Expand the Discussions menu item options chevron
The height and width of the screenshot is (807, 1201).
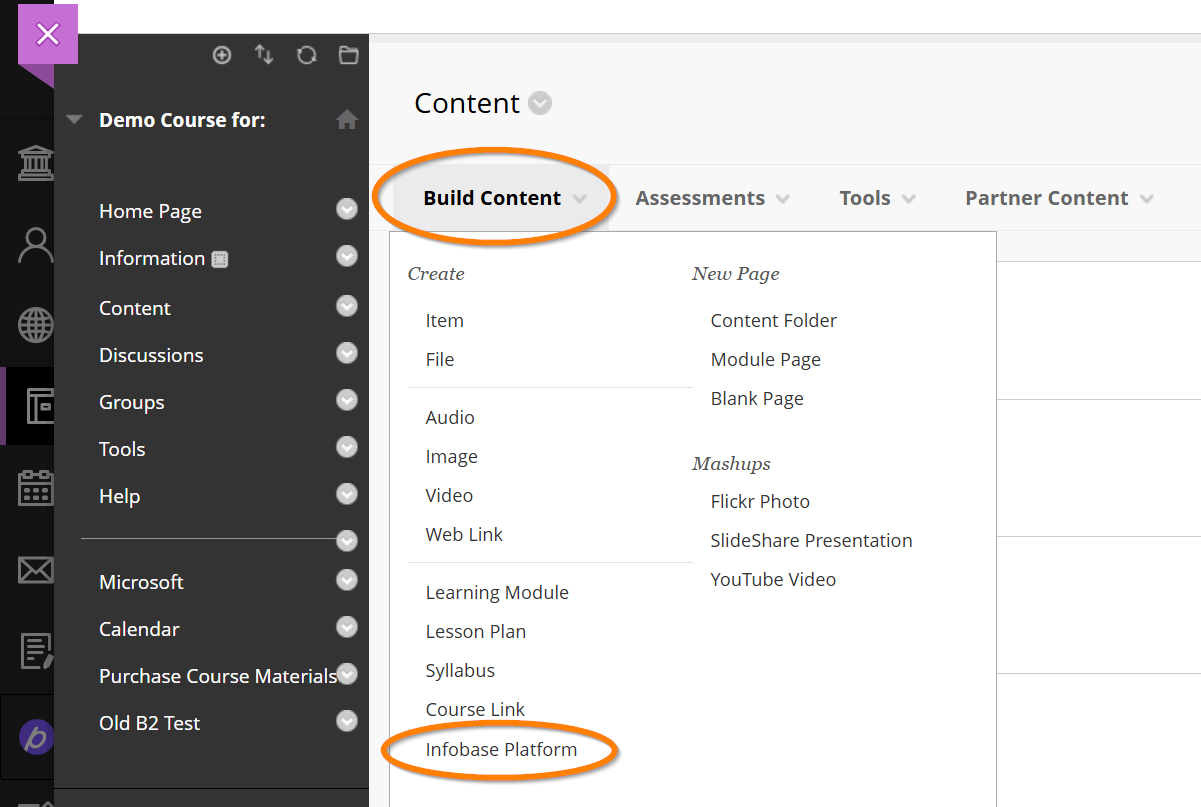point(346,353)
